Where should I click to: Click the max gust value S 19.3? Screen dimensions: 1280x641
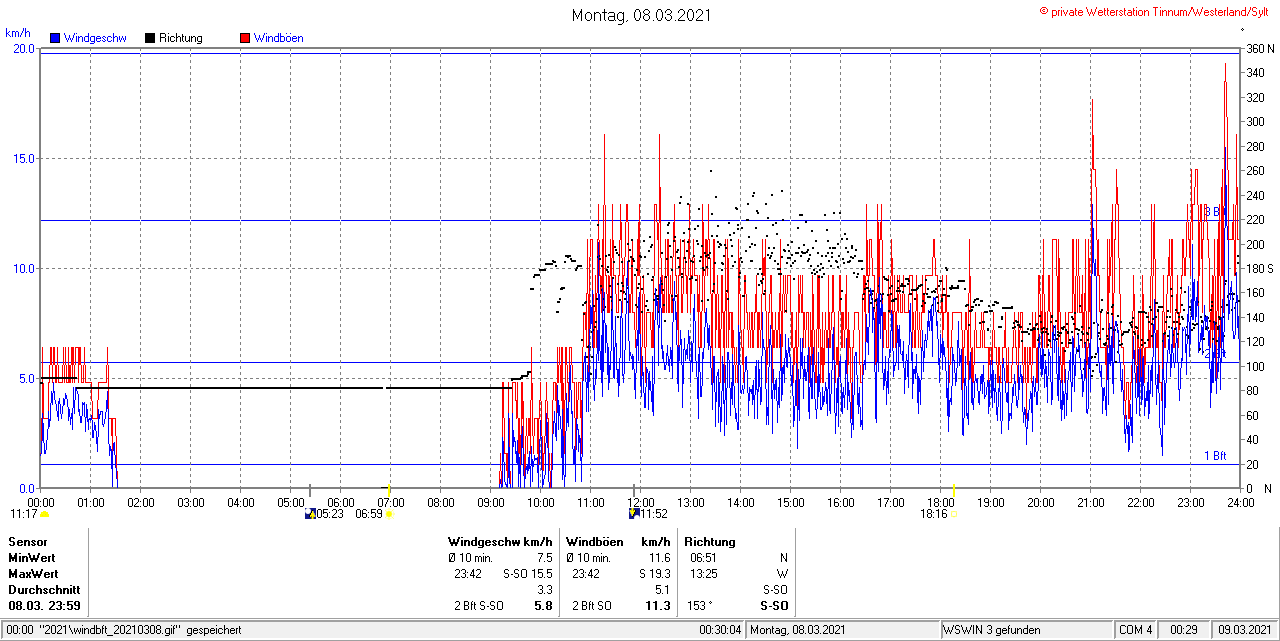tap(654, 574)
